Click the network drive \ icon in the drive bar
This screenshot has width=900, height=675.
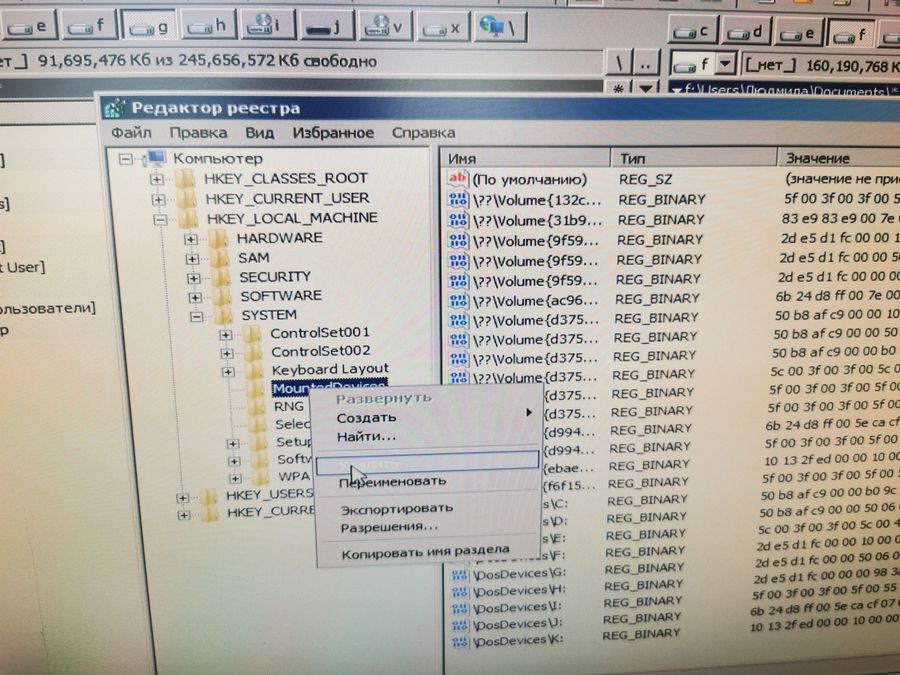tap(496, 27)
